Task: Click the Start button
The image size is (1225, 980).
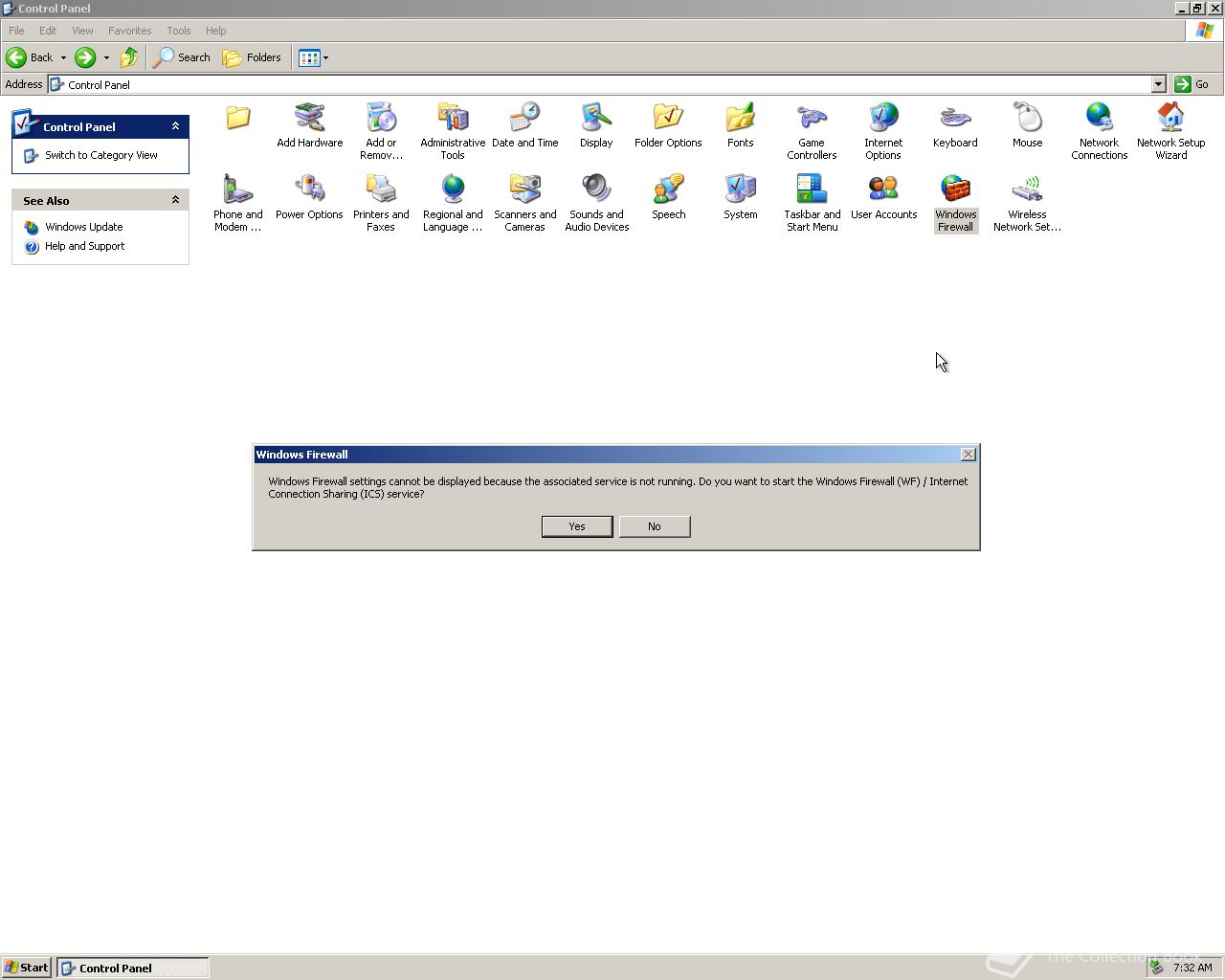Action: (26, 968)
